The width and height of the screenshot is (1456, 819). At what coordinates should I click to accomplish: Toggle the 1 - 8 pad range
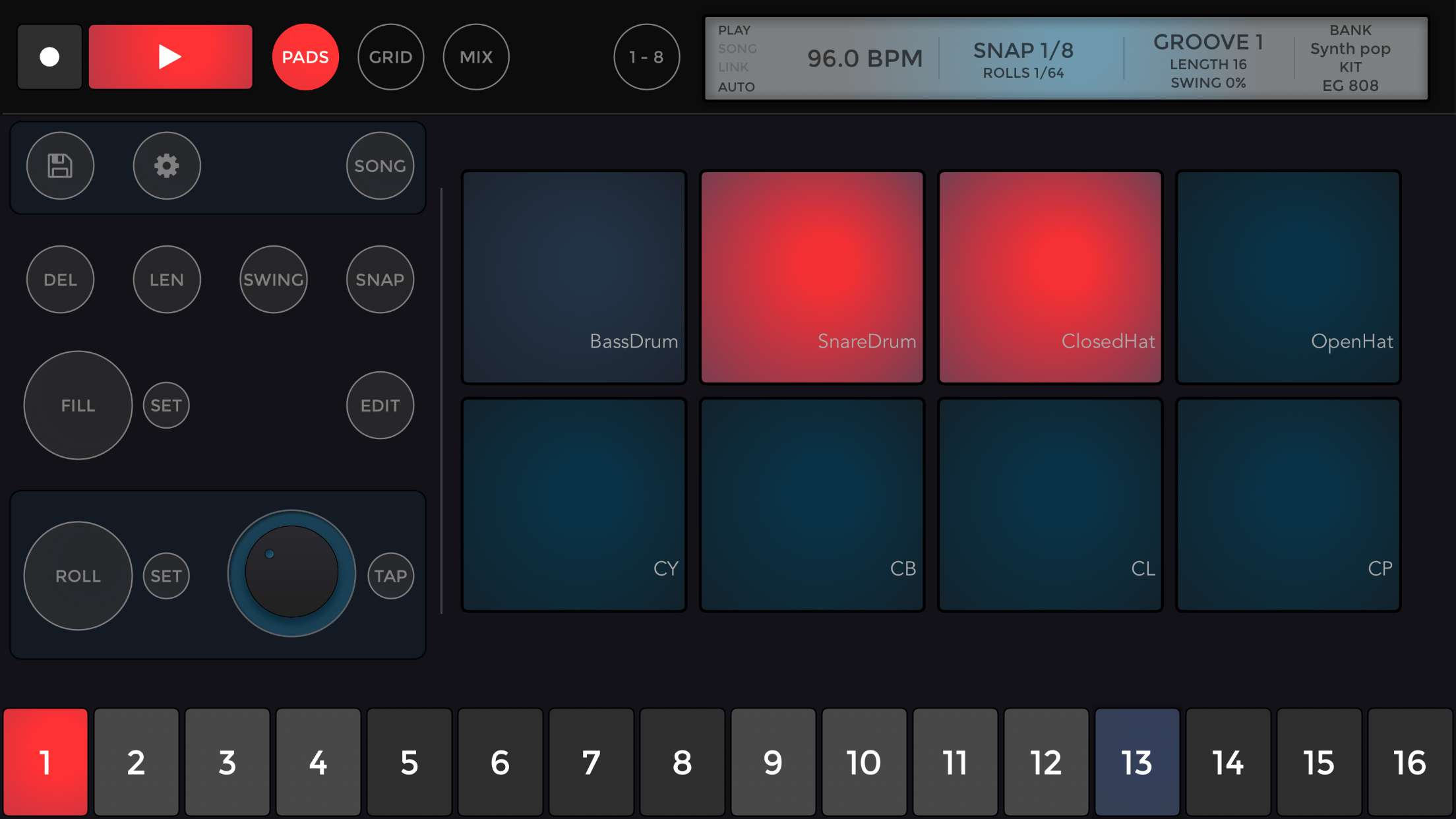(x=646, y=57)
